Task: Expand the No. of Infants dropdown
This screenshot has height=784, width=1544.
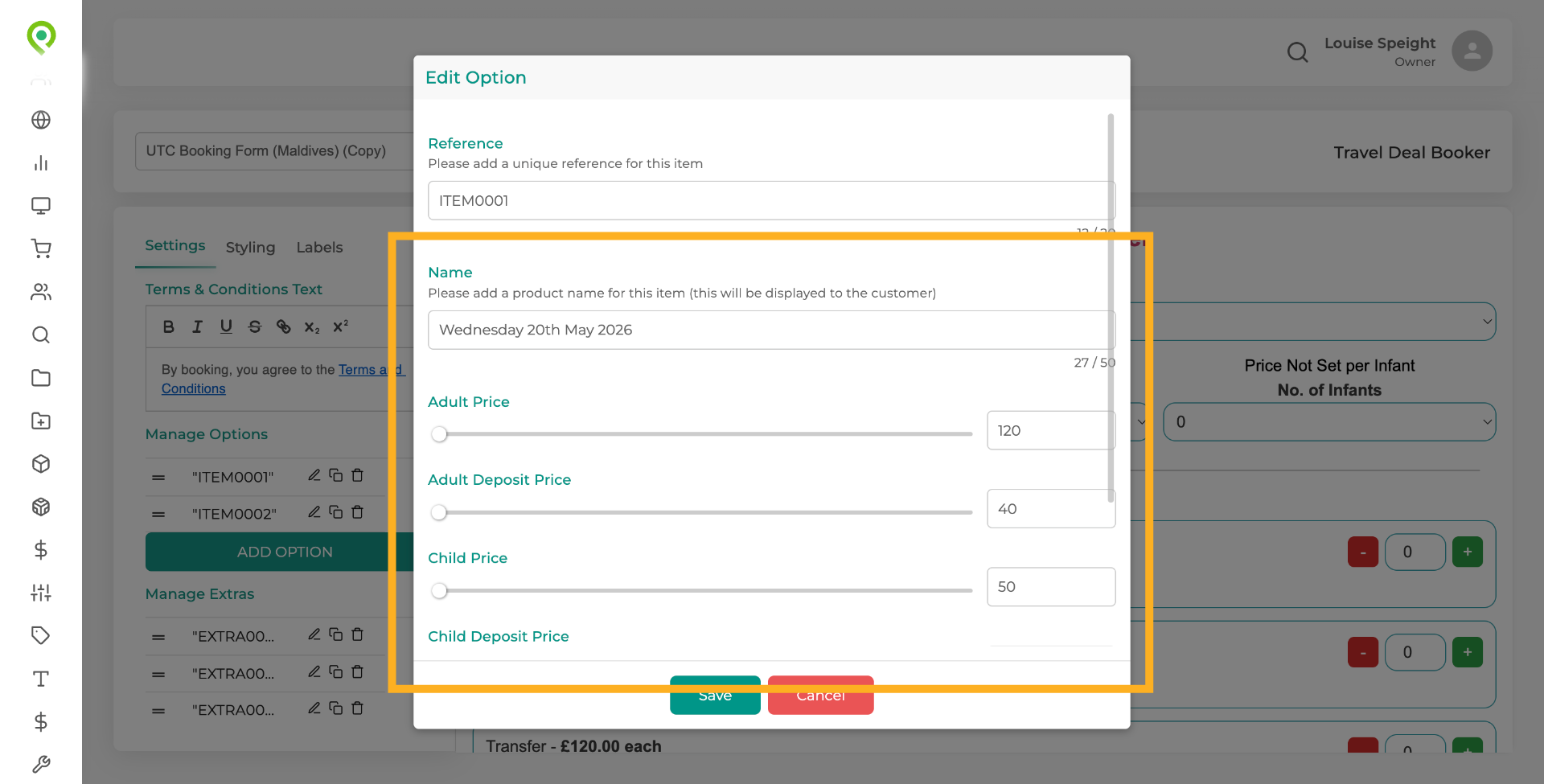Action: coord(1328,421)
